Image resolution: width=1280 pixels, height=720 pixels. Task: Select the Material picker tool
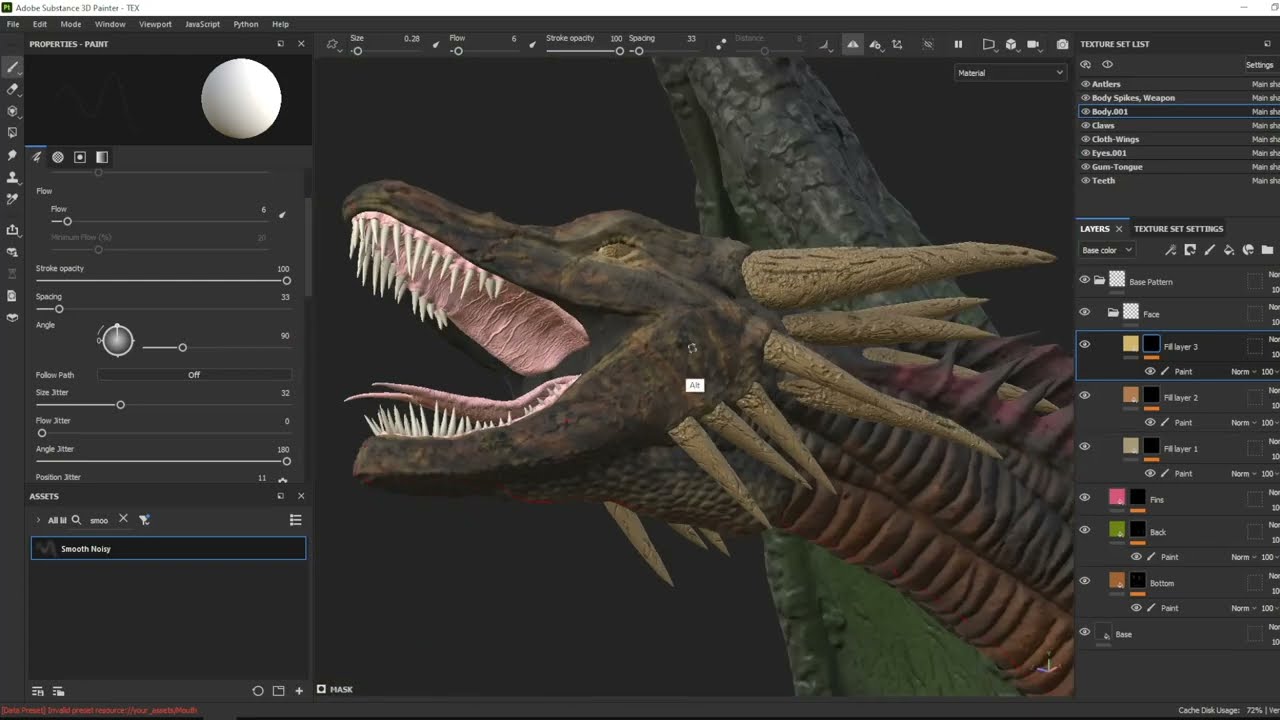12,199
